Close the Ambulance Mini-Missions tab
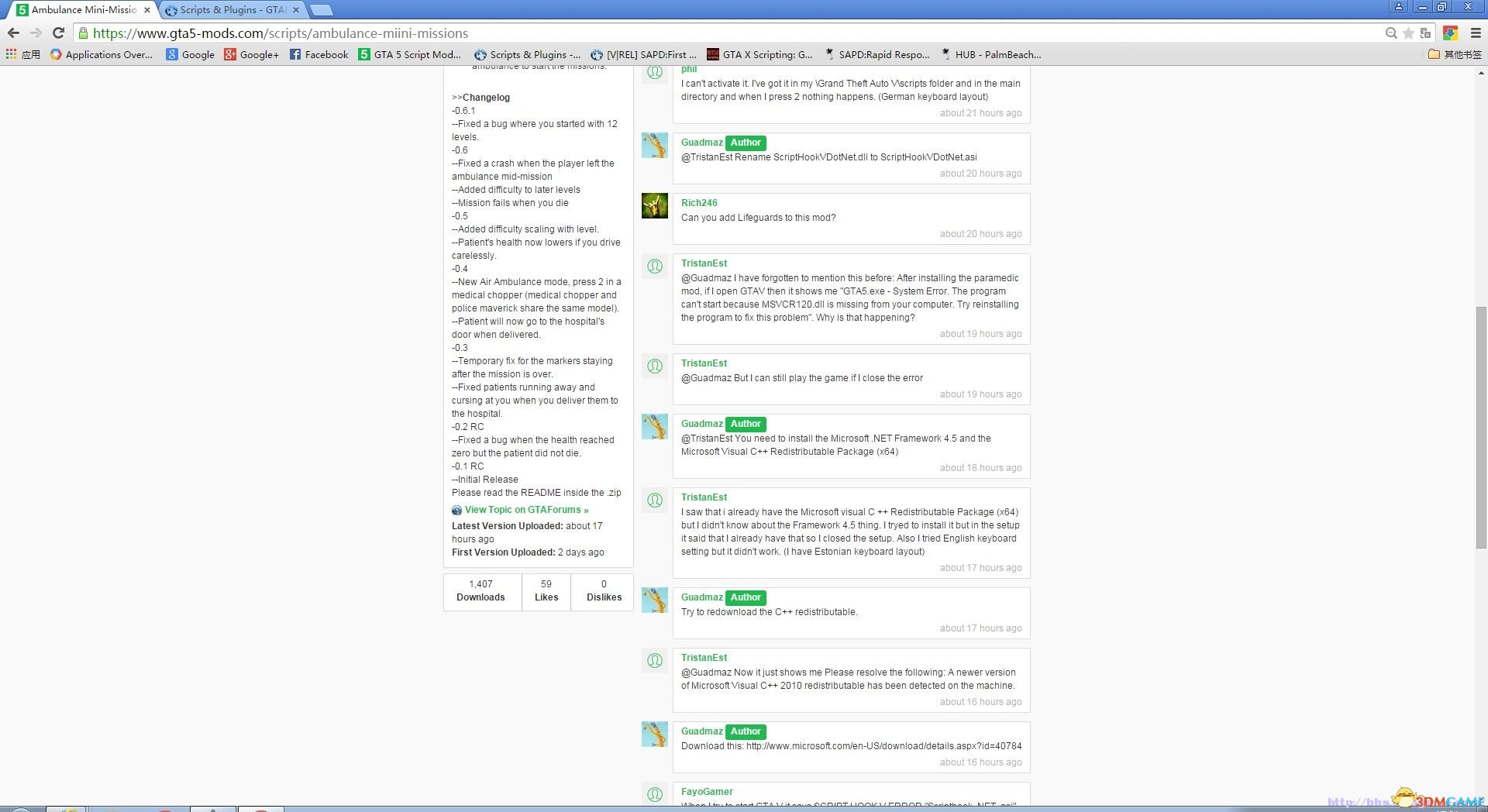This screenshot has height=812, width=1488. (x=147, y=10)
